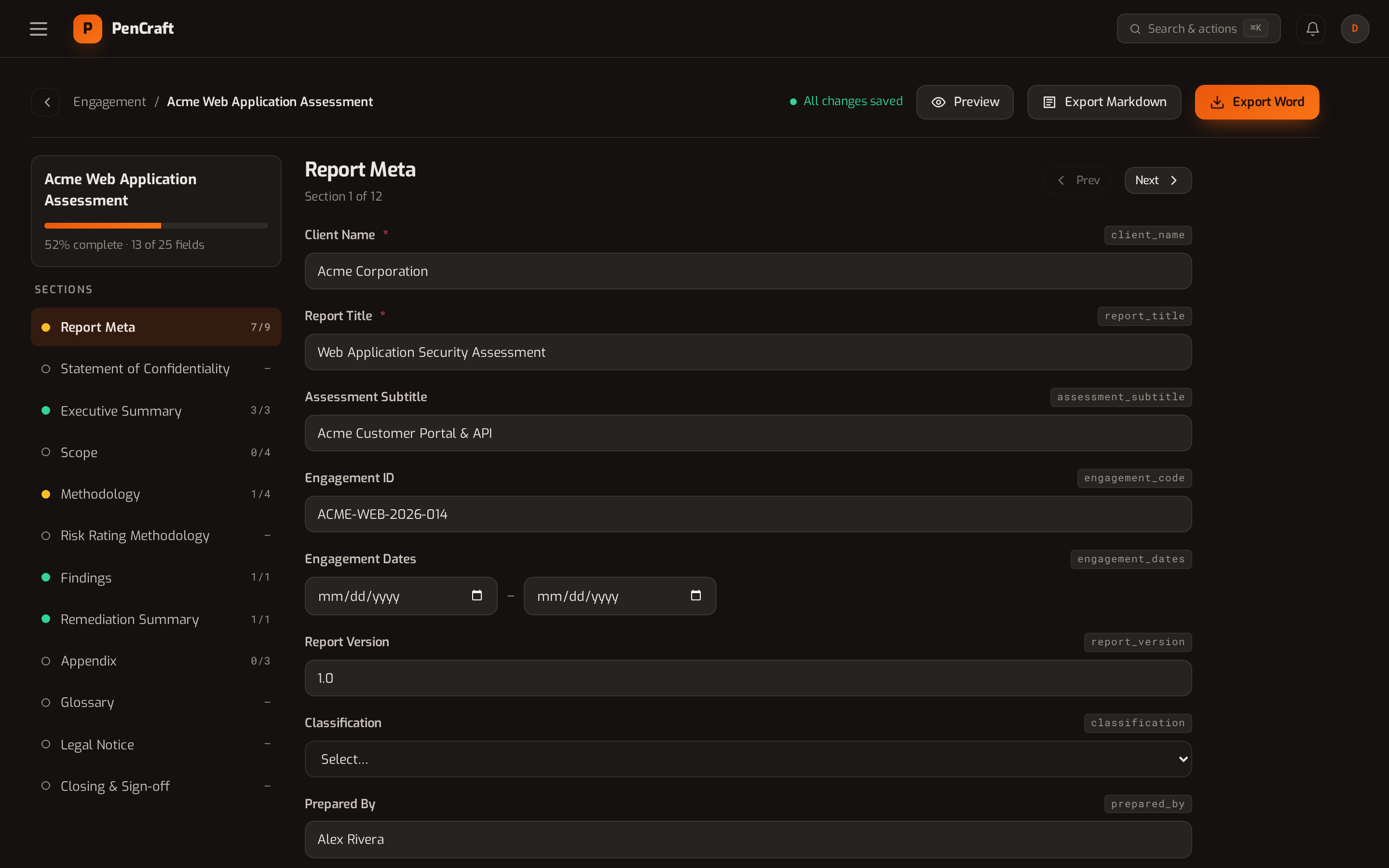Click the Engagement ID input field
This screenshot has width=1389, height=868.
tap(748, 514)
